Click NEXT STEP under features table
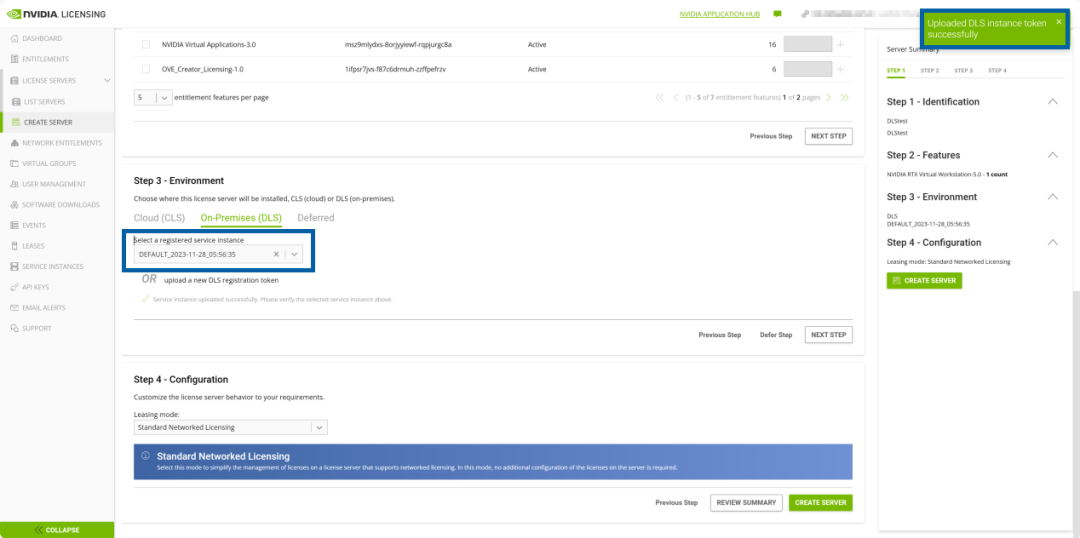The image size is (1080, 538). tap(829, 136)
